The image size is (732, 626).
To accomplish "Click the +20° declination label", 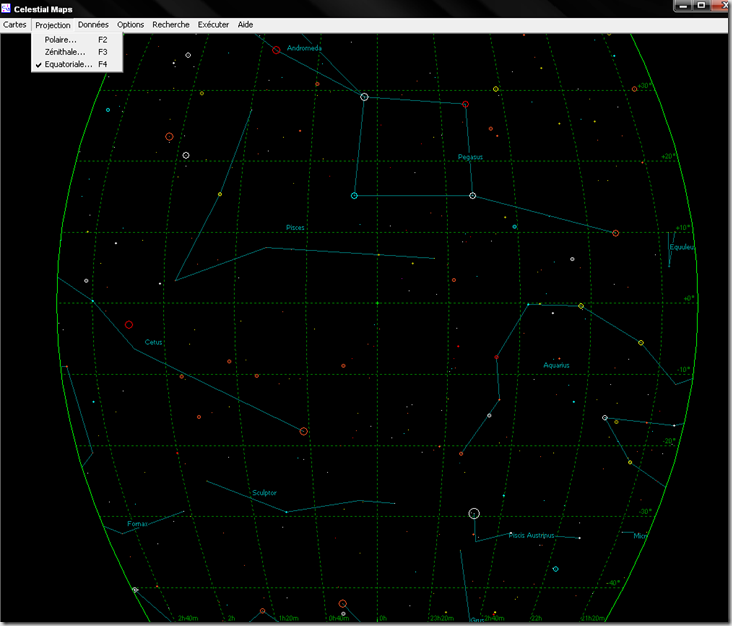I will pos(668,156).
